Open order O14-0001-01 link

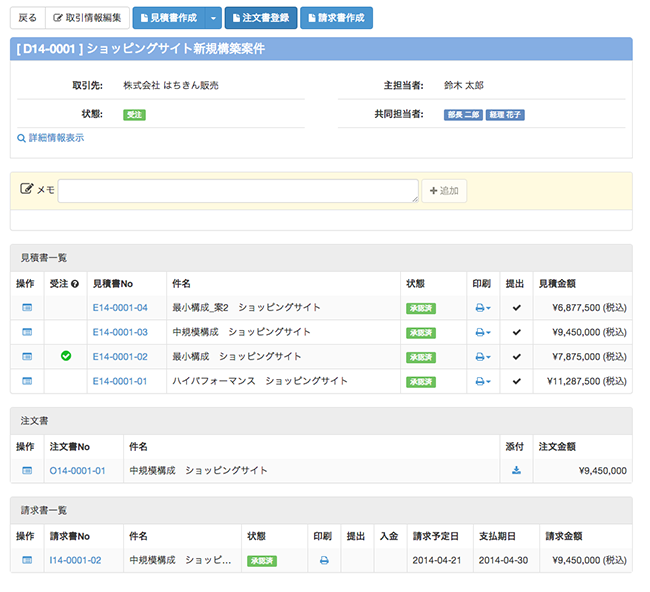point(78,471)
